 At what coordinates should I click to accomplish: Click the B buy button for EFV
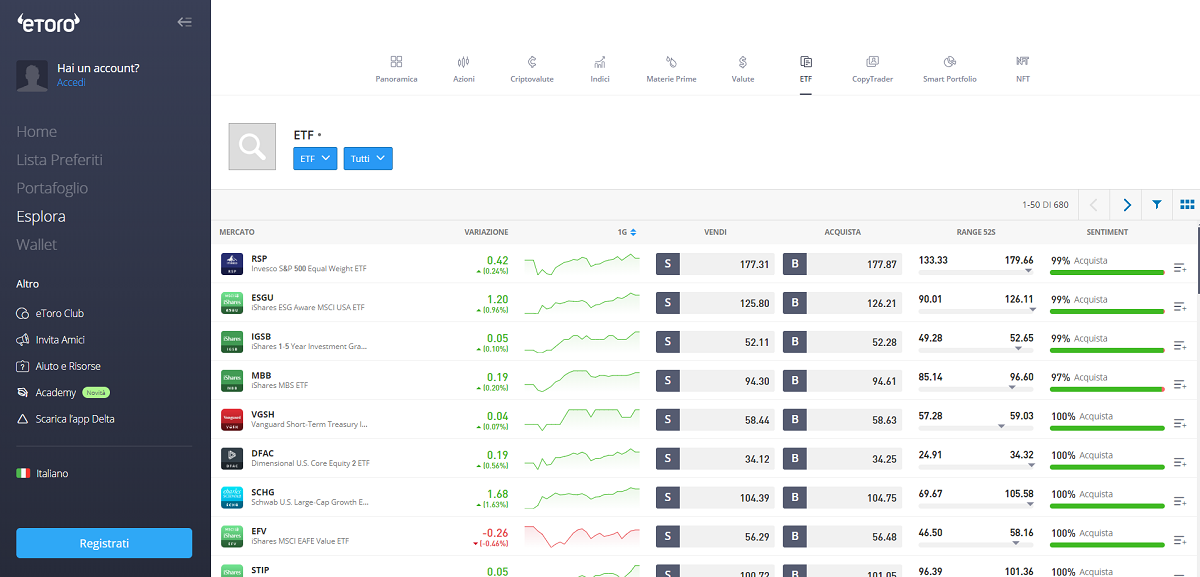point(795,537)
